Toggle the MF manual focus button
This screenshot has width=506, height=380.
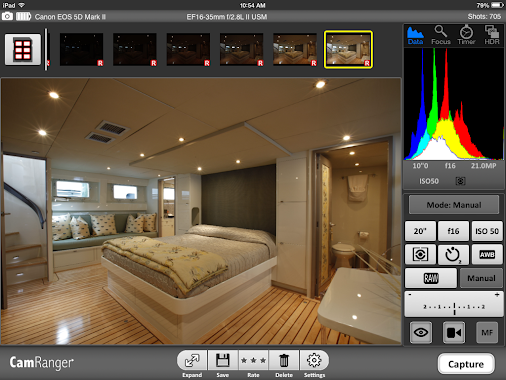pos(487,332)
